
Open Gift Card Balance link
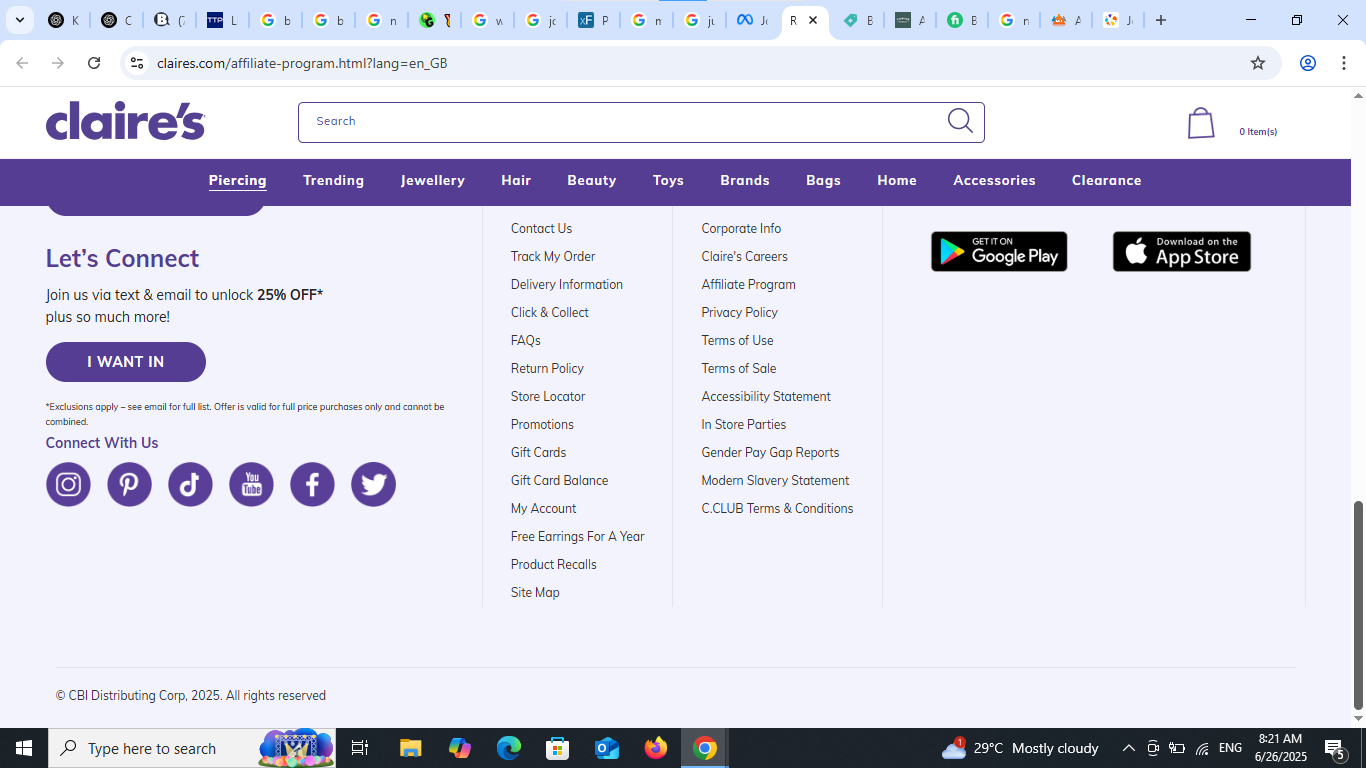(559, 480)
